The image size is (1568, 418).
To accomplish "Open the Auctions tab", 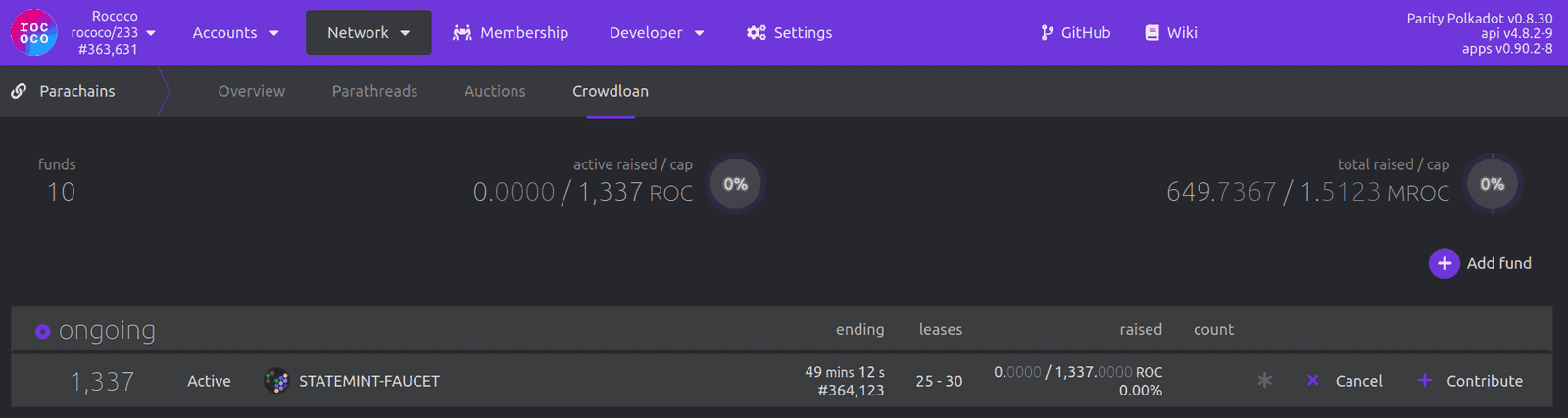I will [x=495, y=91].
